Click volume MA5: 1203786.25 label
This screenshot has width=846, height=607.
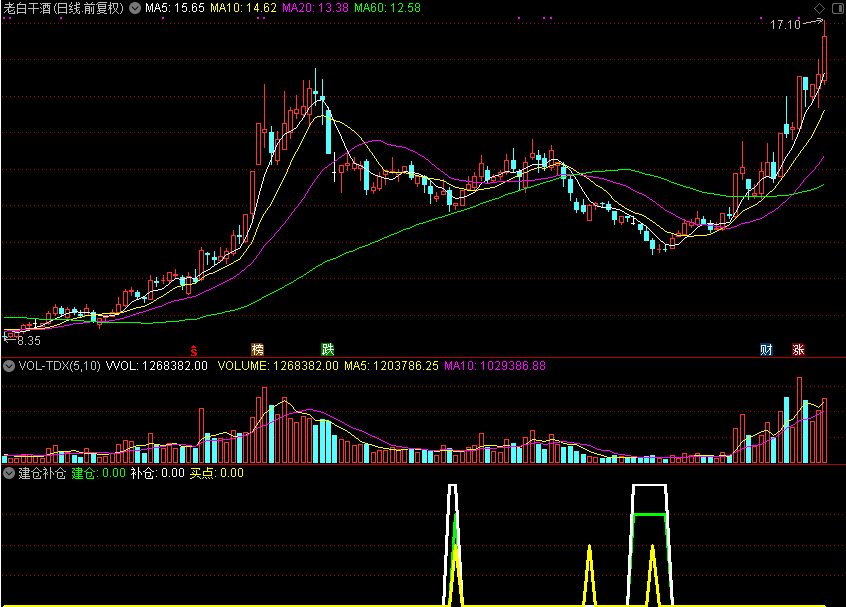click(391, 366)
